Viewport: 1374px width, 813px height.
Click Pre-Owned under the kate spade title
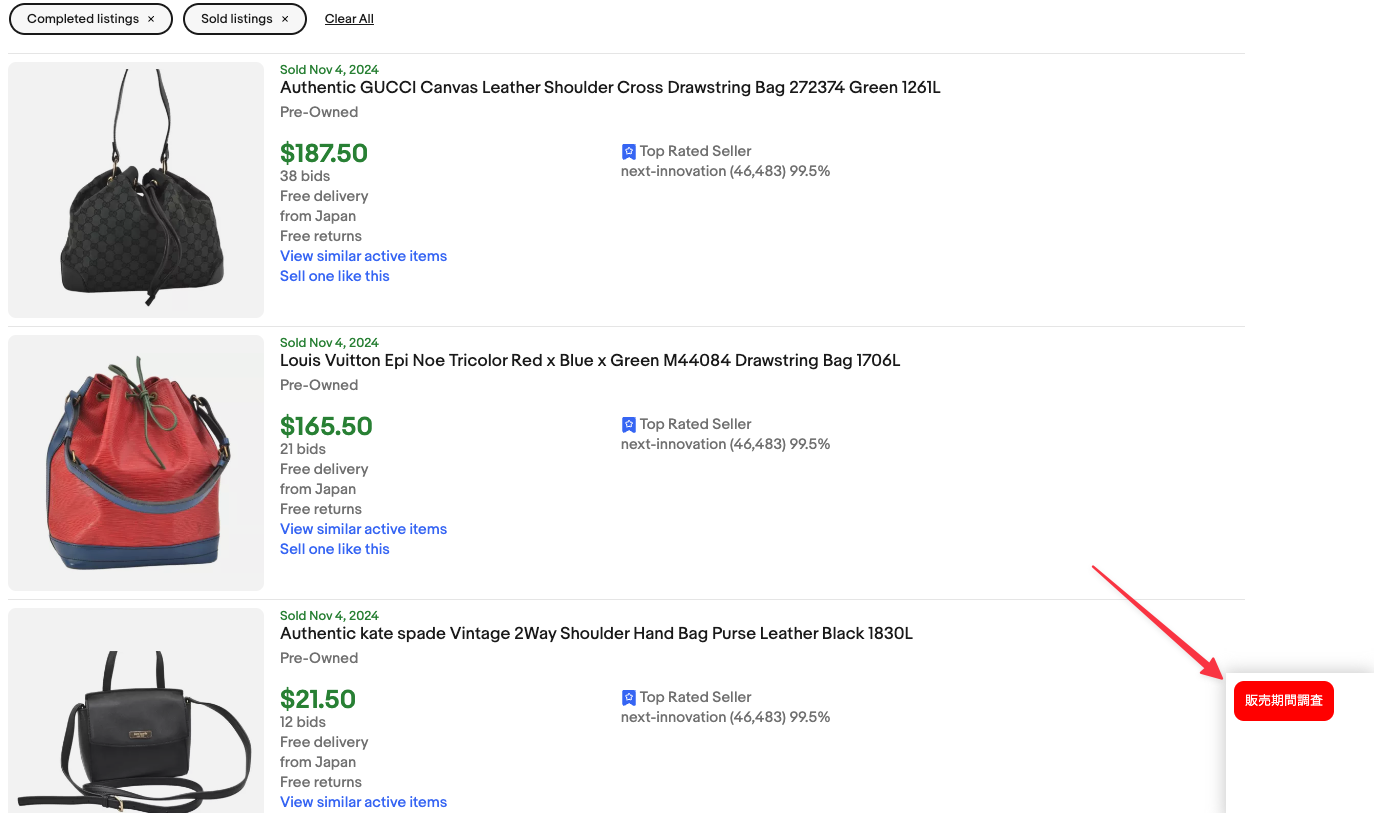[x=319, y=658]
